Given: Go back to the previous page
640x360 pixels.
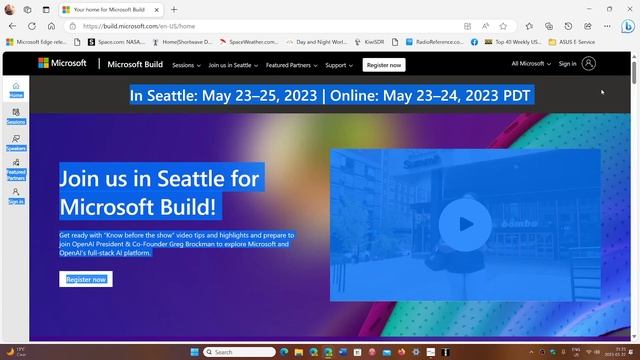Looking at the screenshot, I should coord(12,26).
